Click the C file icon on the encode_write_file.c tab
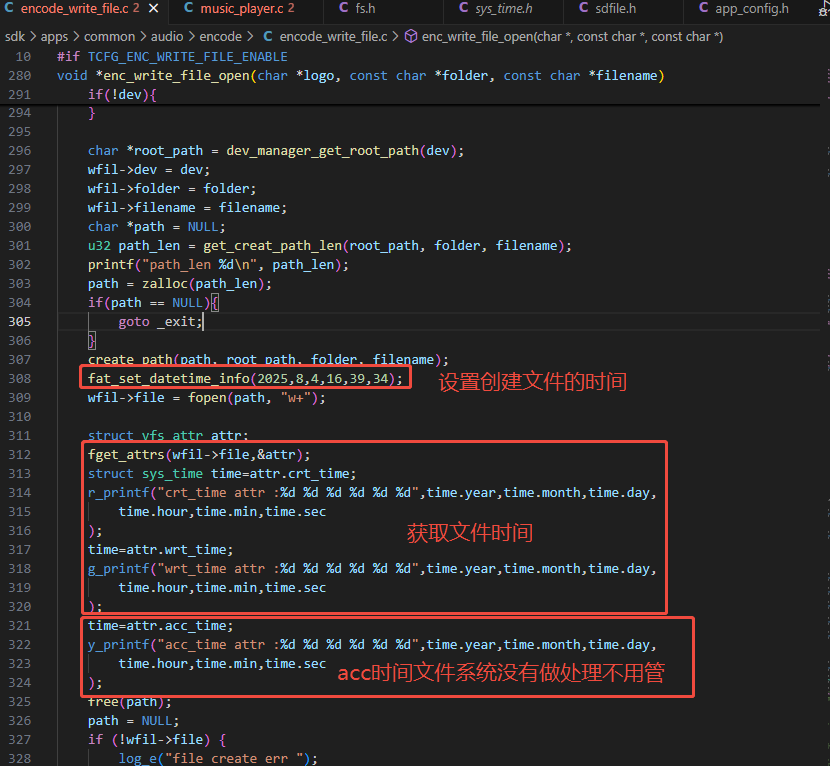This screenshot has width=830, height=766. 9,8
